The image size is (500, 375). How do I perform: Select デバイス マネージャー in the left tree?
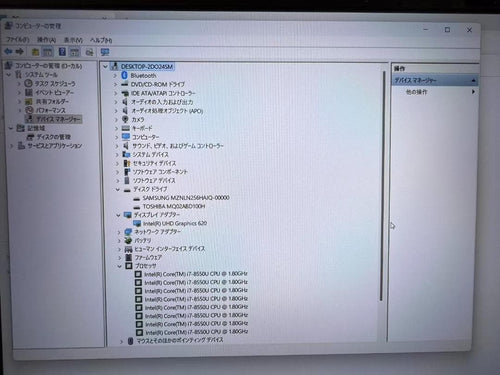[x=58, y=119]
